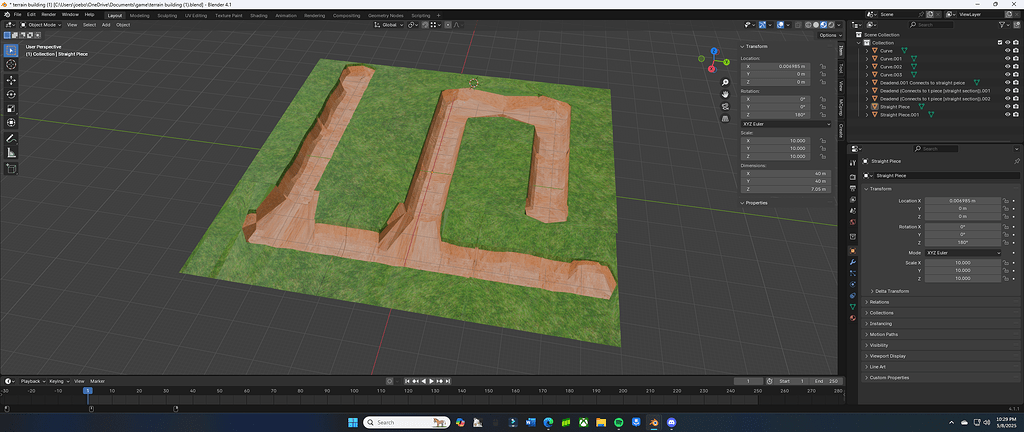Viewport: 1024px width, 432px height.
Task: Hide Curve.003 with its eye icon
Action: (1007, 74)
